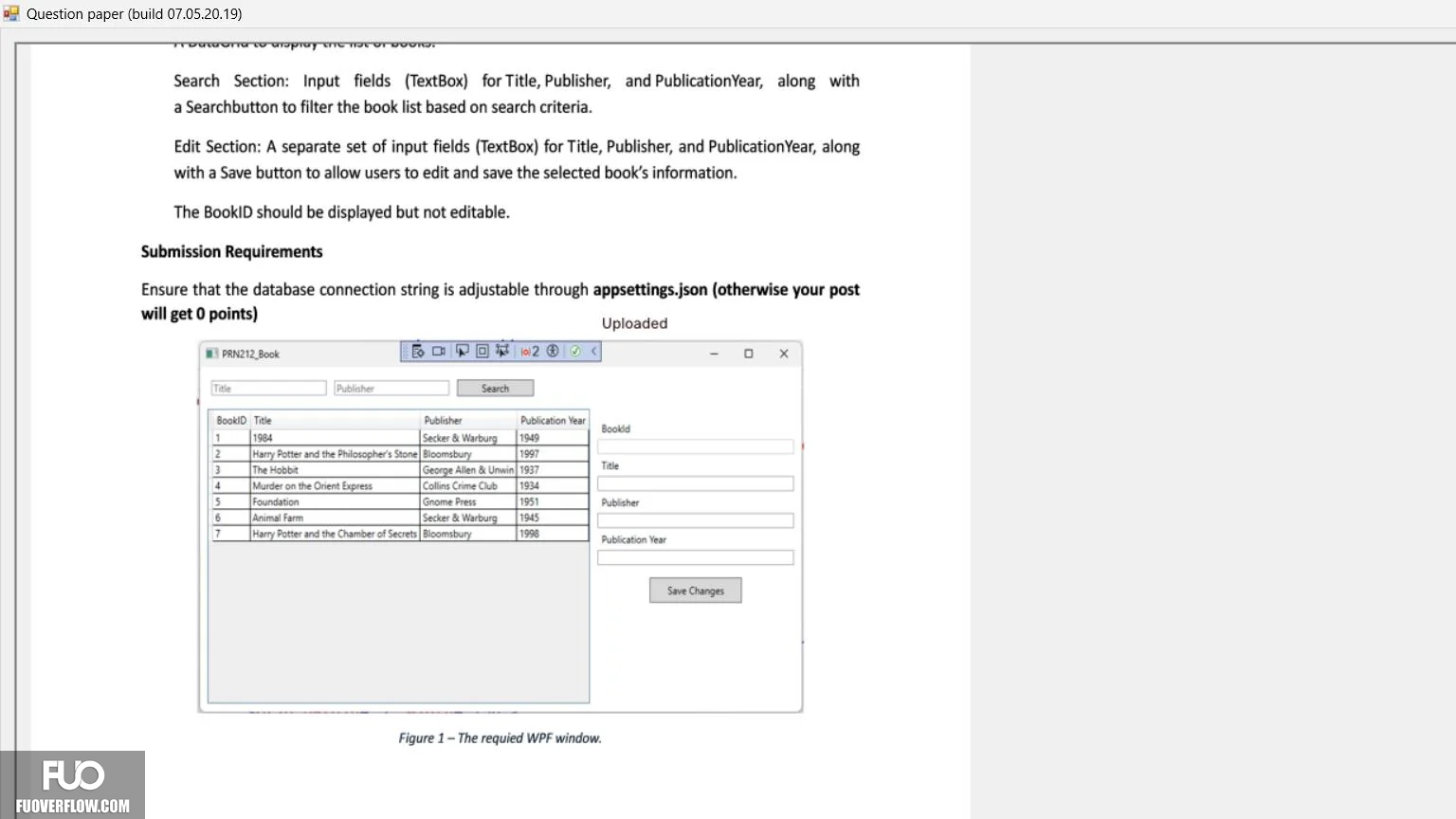
Task: Collapse debug toolbar with chevron arrow
Action: (594, 352)
